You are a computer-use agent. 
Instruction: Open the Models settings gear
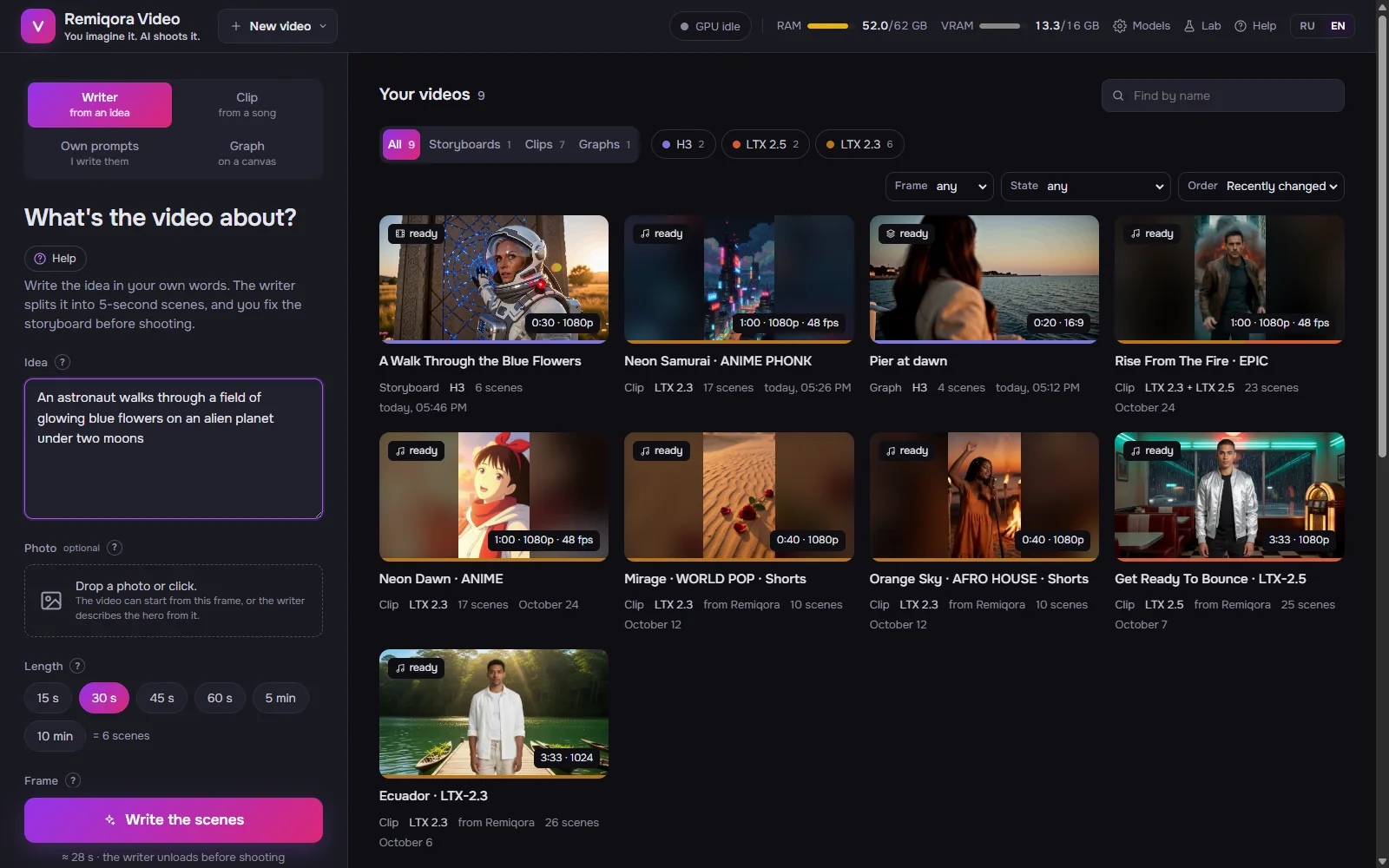(x=1120, y=26)
